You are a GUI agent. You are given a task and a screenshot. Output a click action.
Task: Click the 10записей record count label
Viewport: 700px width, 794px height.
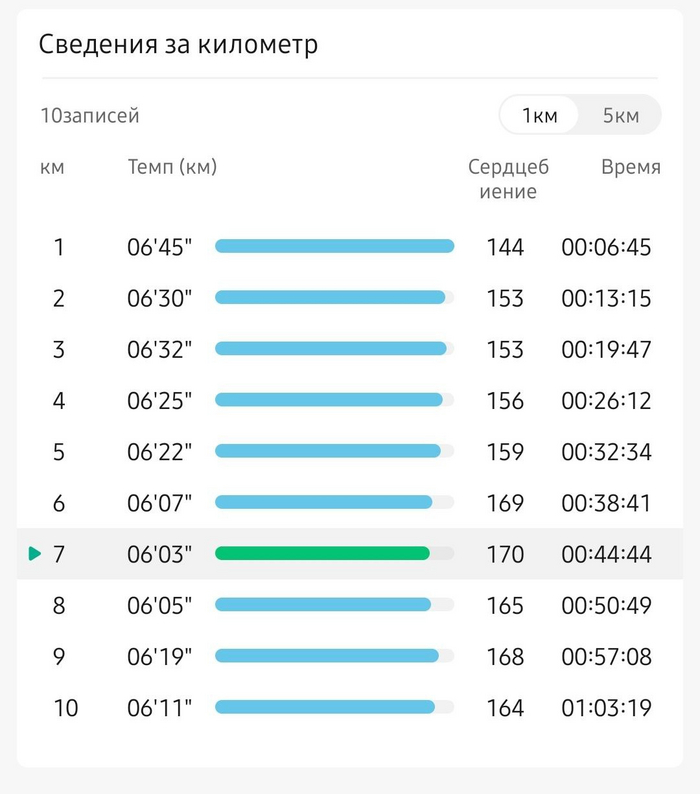pyautogui.click(x=90, y=115)
